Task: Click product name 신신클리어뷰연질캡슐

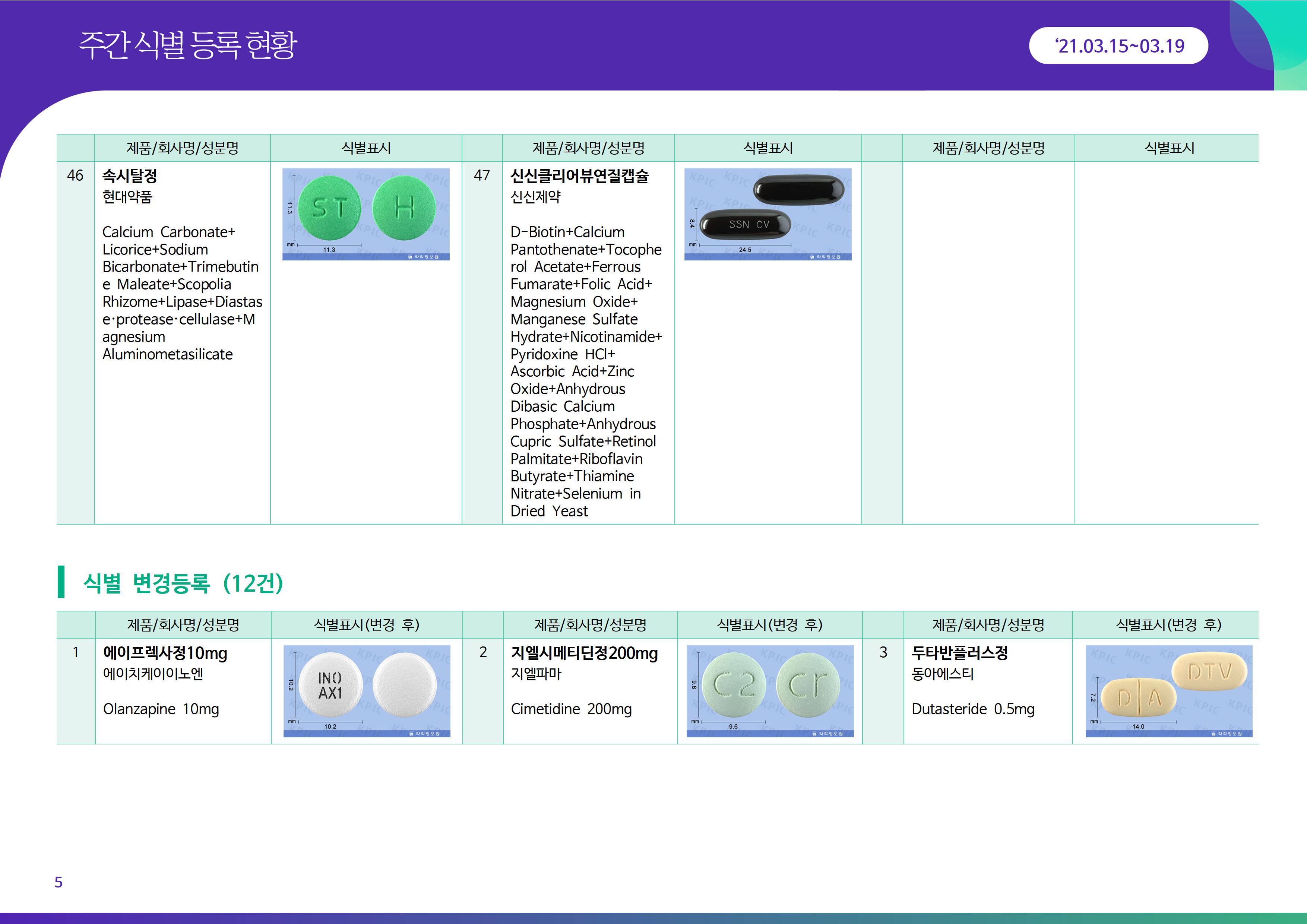Action: click(x=579, y=176)
